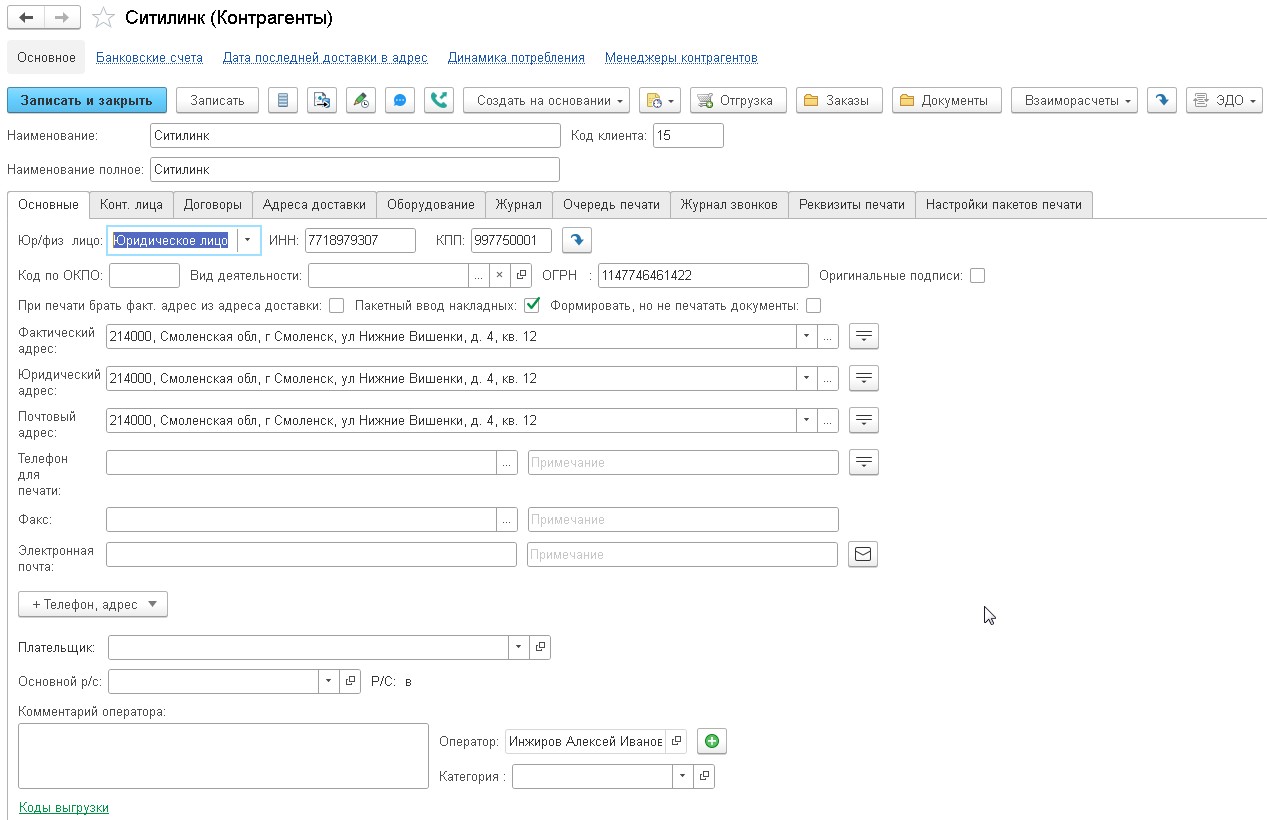
Task: Expand the Категория dropdown arrow
Action: (682, 776)
